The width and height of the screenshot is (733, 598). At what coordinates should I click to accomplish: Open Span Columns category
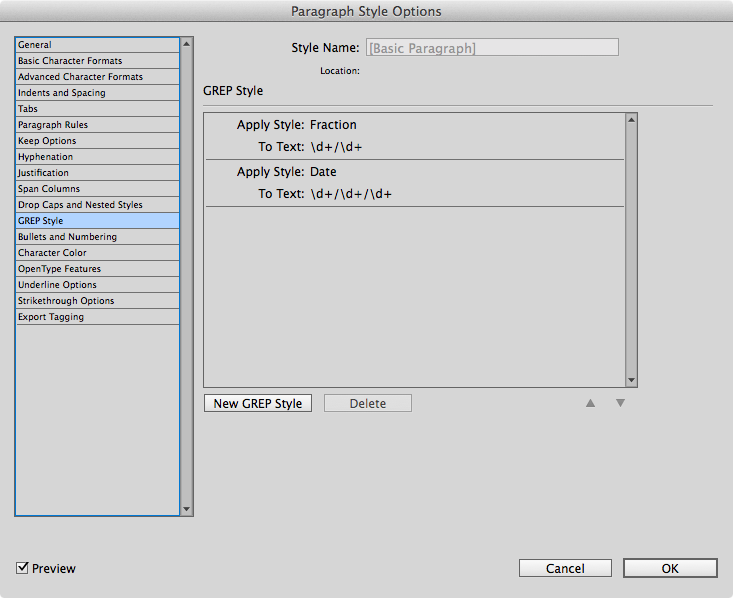tap(97, 188)
